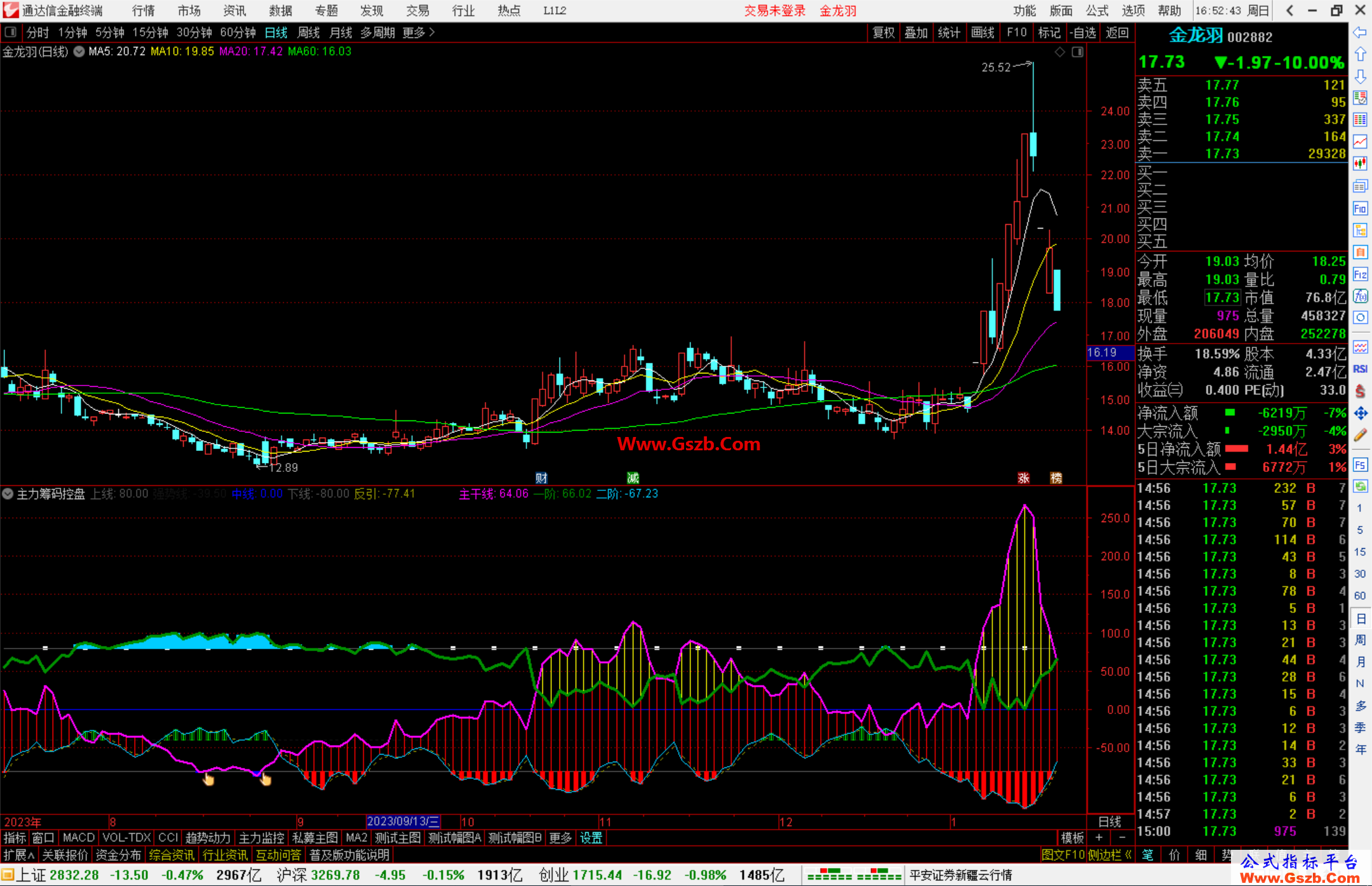Open the 公式 menu
Image resolution: width=1372 pixels, height=886 pixels.
click(1096, 10)
